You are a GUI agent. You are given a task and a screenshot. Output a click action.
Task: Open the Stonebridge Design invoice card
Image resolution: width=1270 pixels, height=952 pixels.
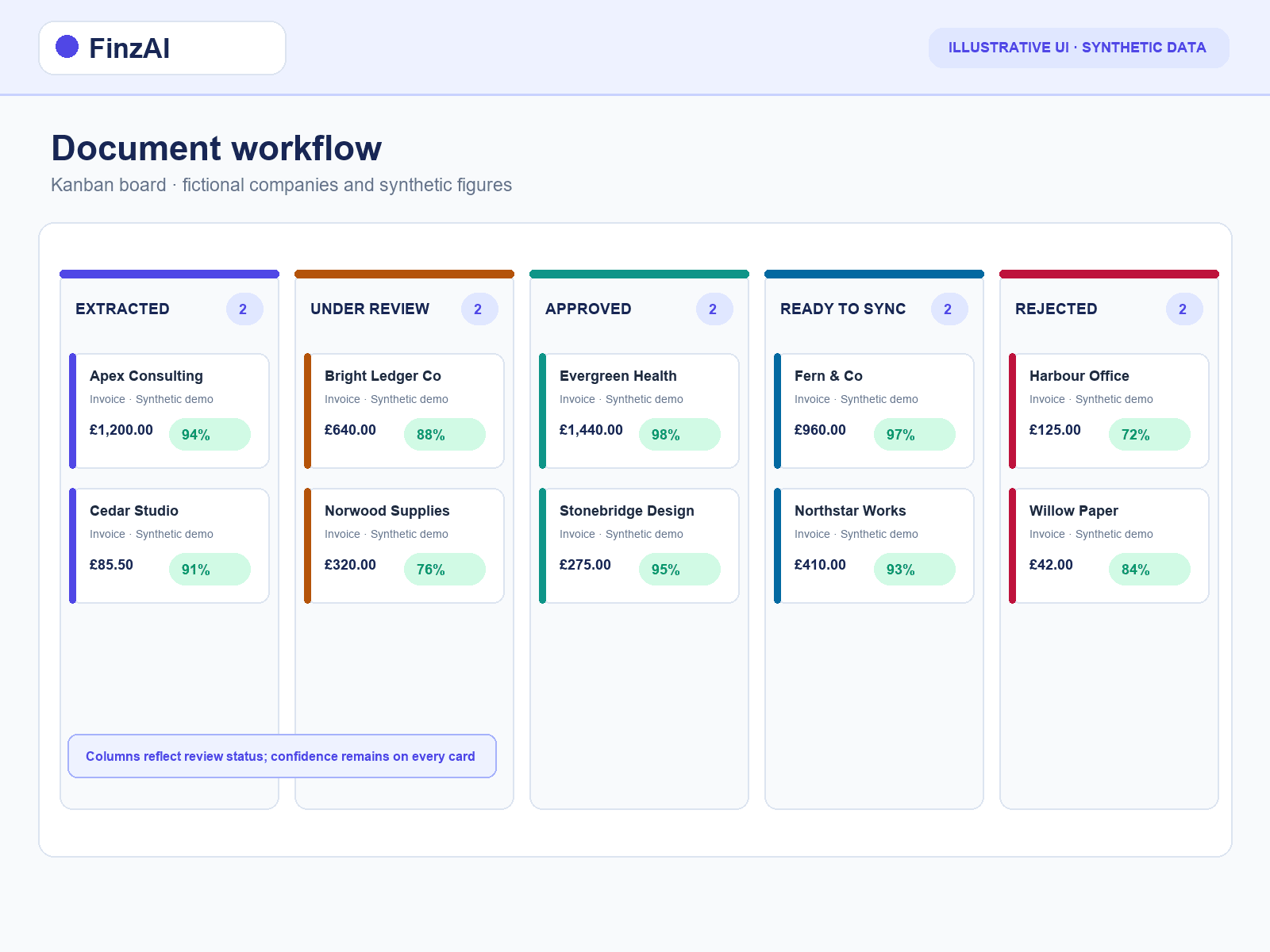coord(639,546)
